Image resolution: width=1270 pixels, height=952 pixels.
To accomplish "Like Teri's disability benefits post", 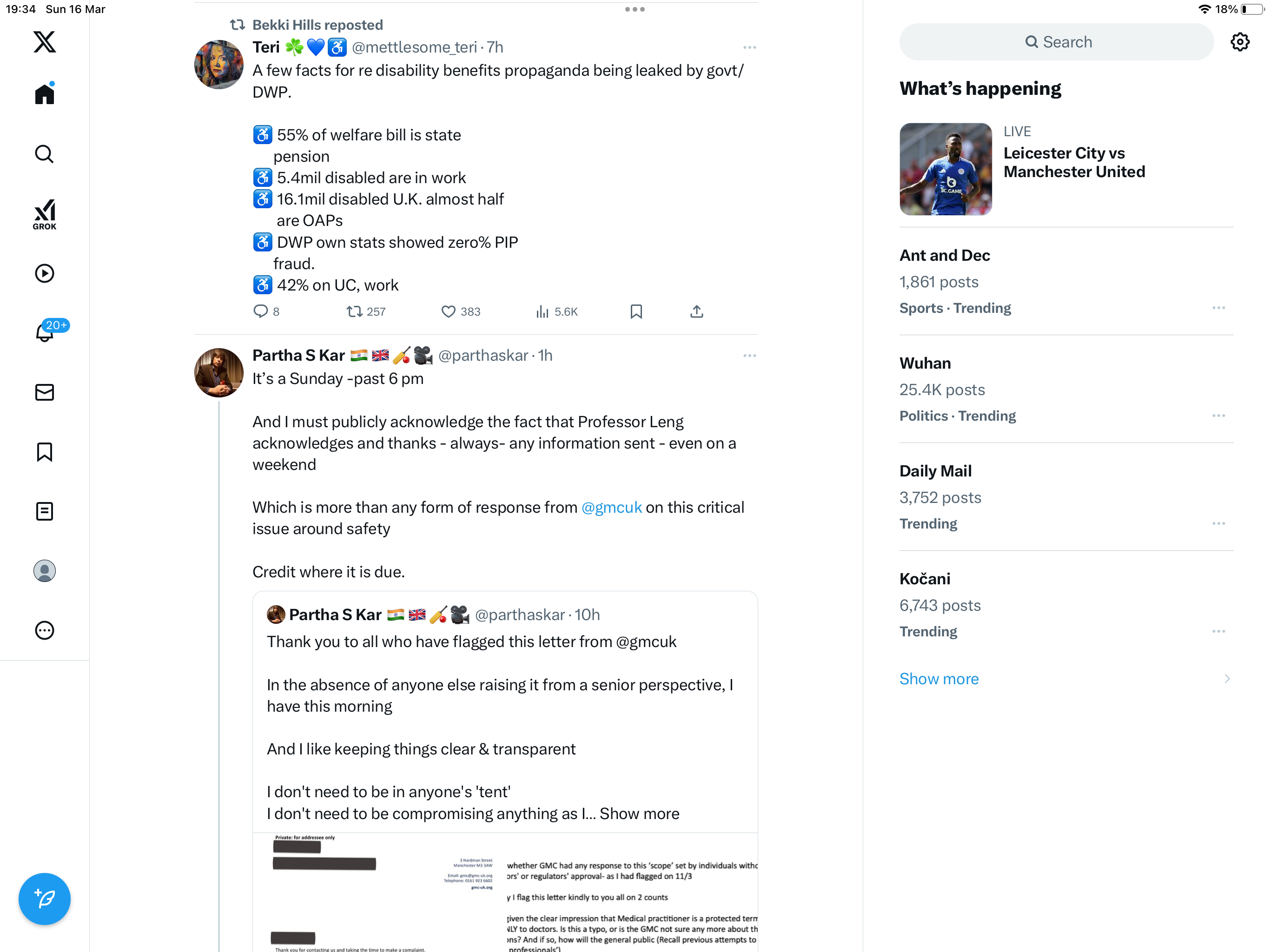I will pyautogui.click(x=461, y=311).
